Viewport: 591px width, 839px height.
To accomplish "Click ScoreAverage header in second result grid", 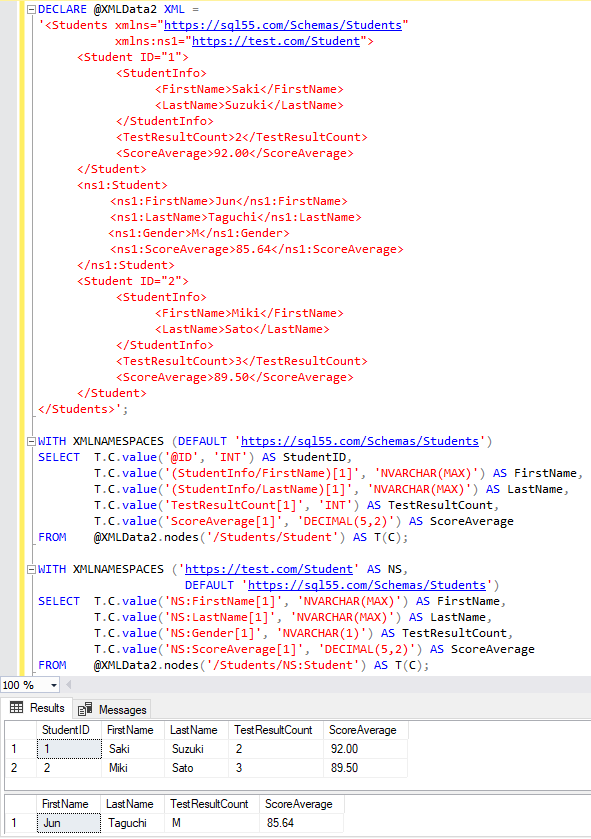I will pos(302,804).
